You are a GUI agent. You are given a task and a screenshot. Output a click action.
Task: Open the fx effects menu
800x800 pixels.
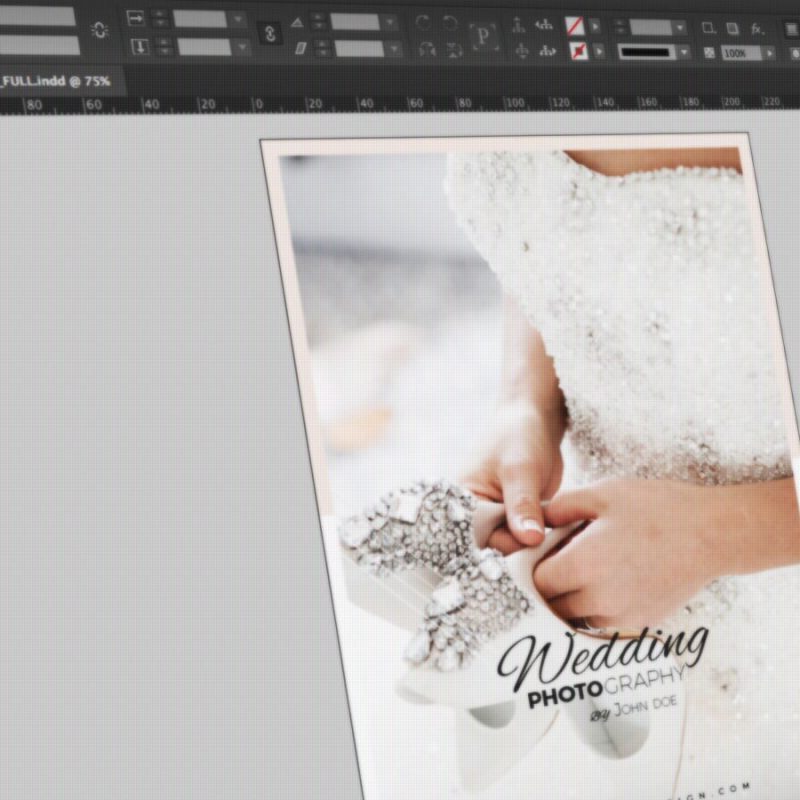(x=758, y=30)
